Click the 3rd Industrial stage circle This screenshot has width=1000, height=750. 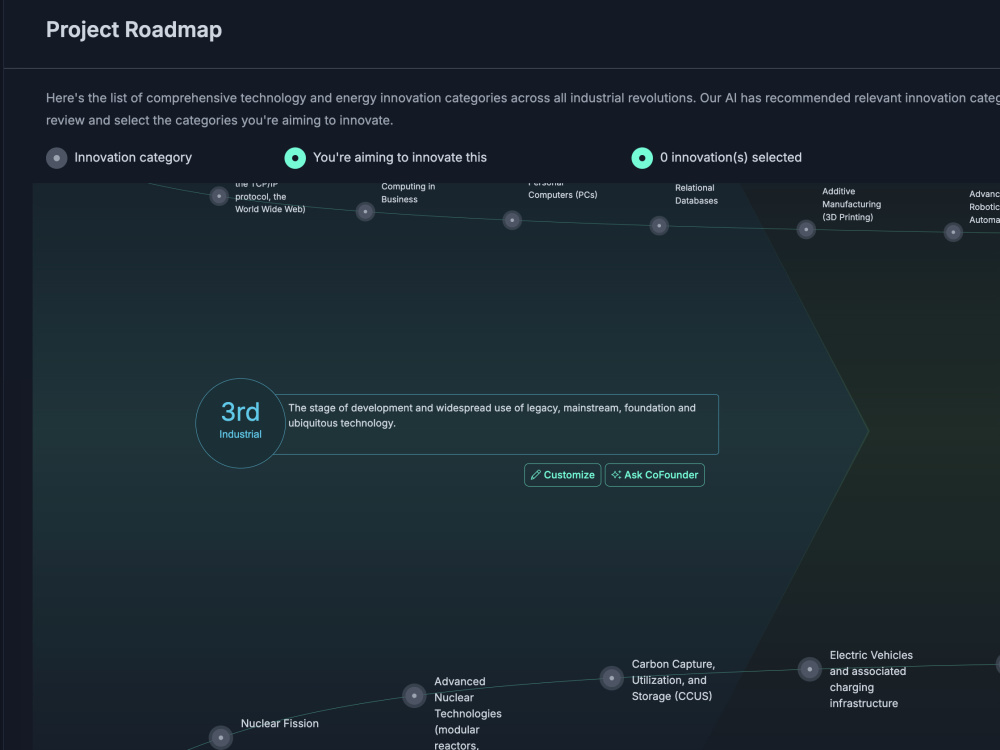click(x=240, y=423)
